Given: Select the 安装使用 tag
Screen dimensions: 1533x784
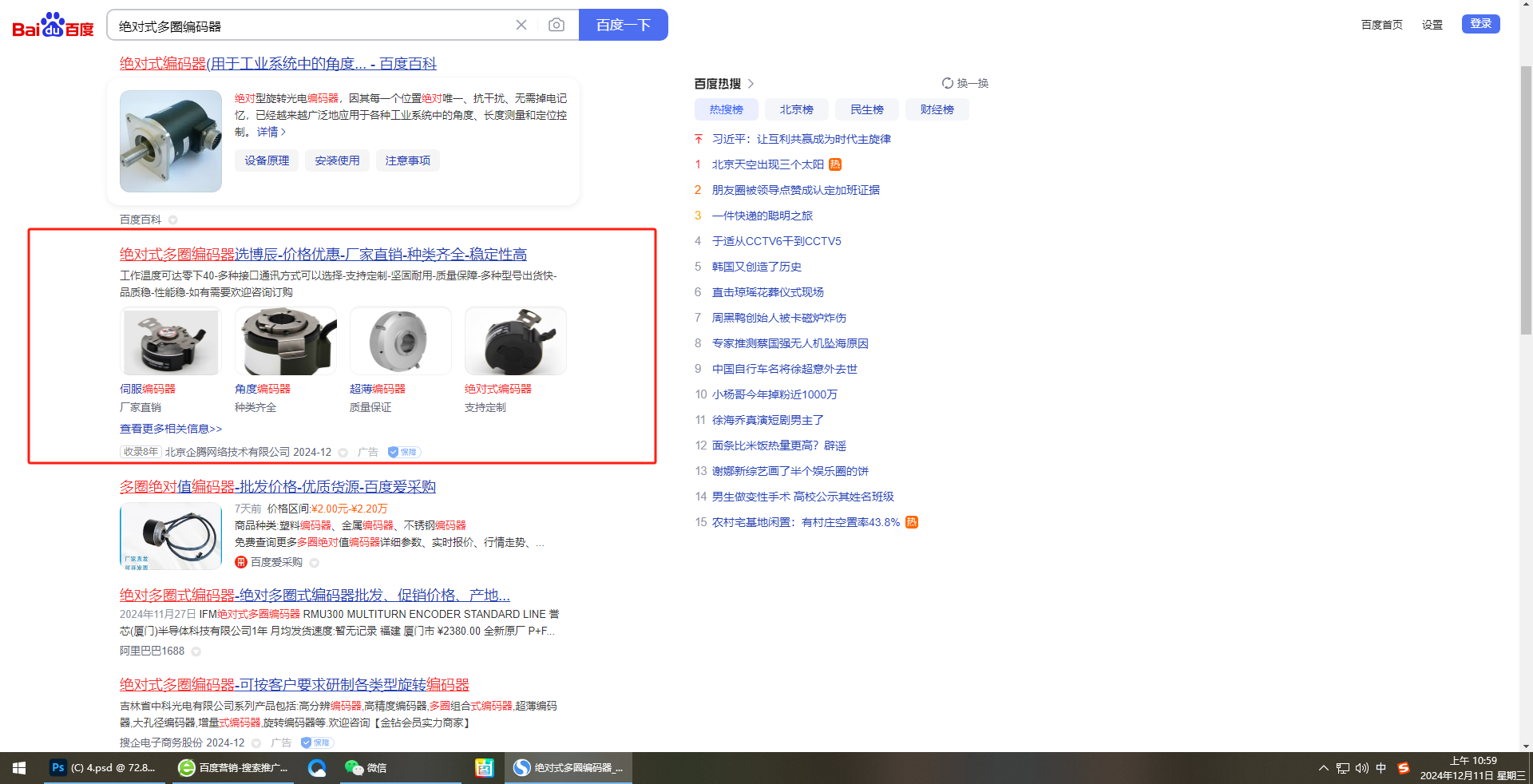Looking at the screenshot, I should tap(337, 160).
